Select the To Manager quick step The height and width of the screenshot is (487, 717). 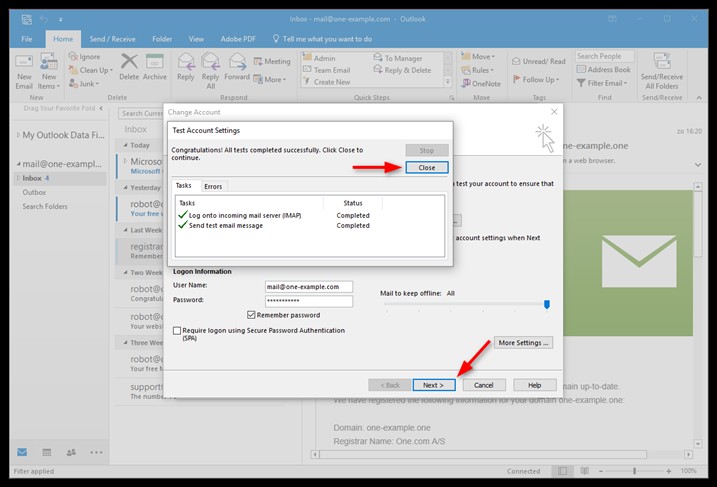[398, 58]
